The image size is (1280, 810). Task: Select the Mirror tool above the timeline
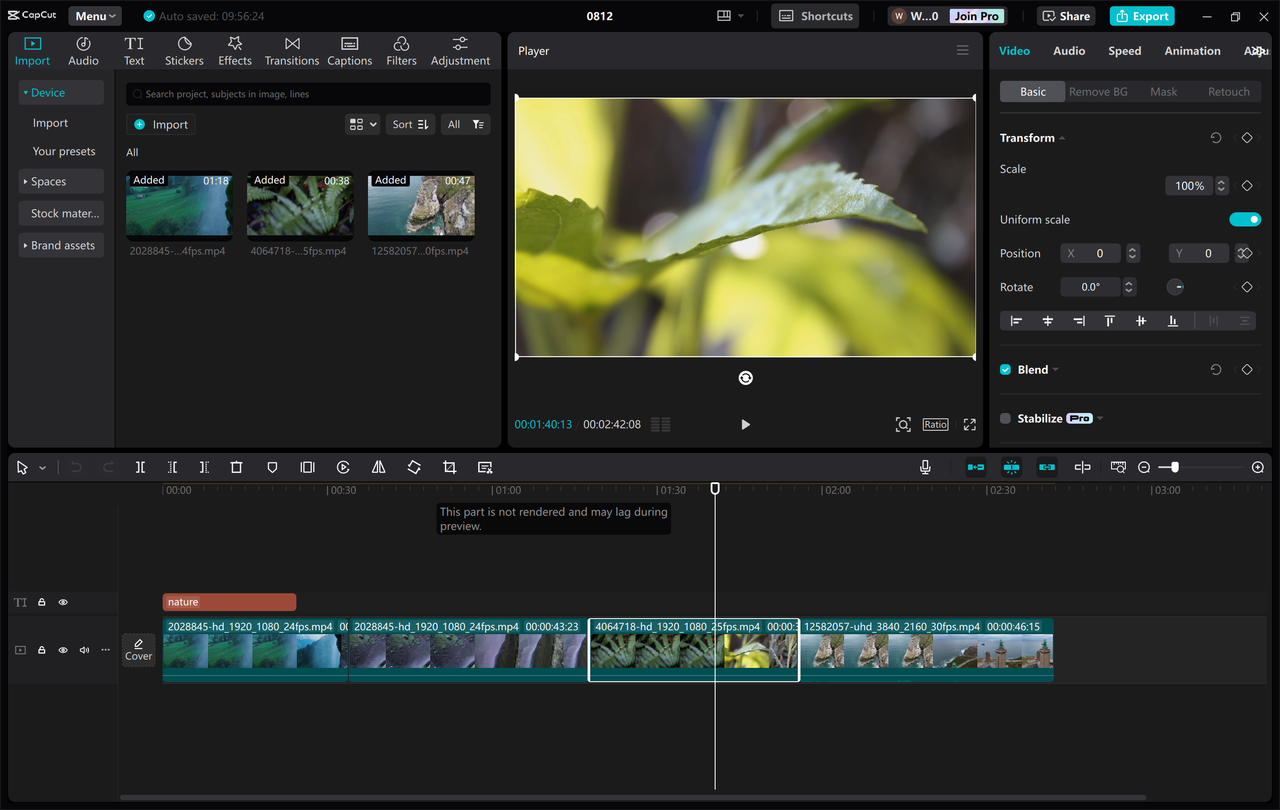pyautogui.click(x=378, y=467)
